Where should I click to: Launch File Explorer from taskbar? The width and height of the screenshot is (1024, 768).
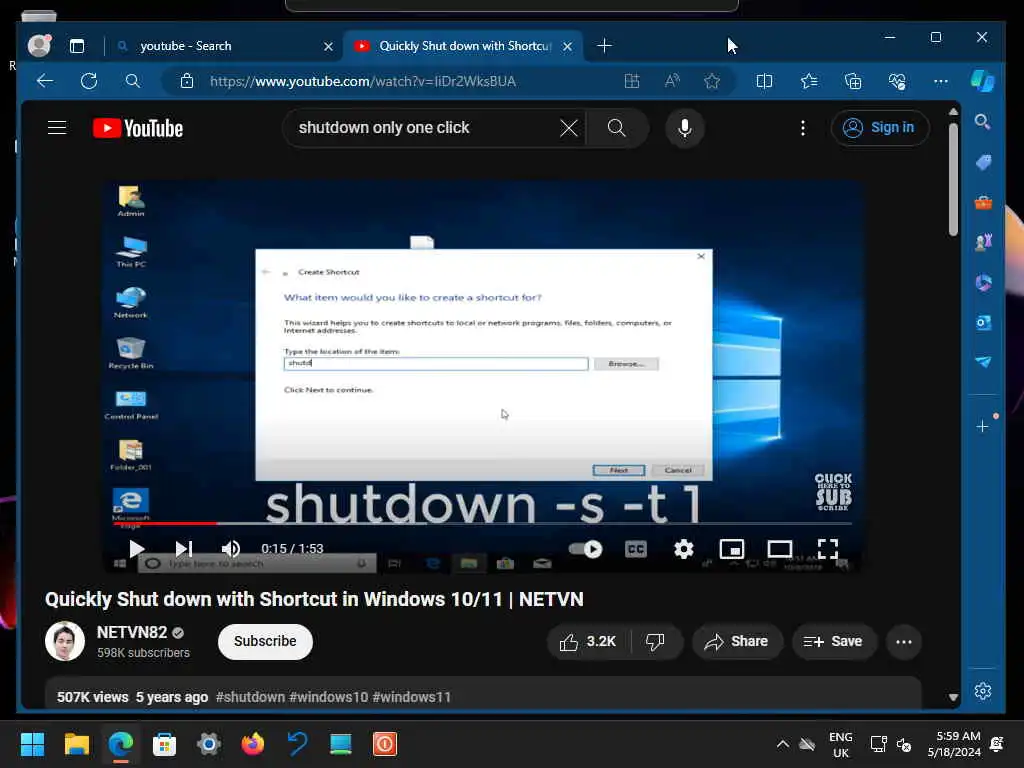point(76,744)
